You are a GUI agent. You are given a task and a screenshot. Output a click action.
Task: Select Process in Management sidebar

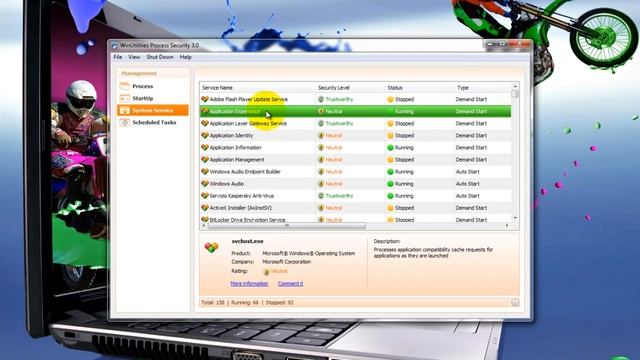(x=142, y=87)
